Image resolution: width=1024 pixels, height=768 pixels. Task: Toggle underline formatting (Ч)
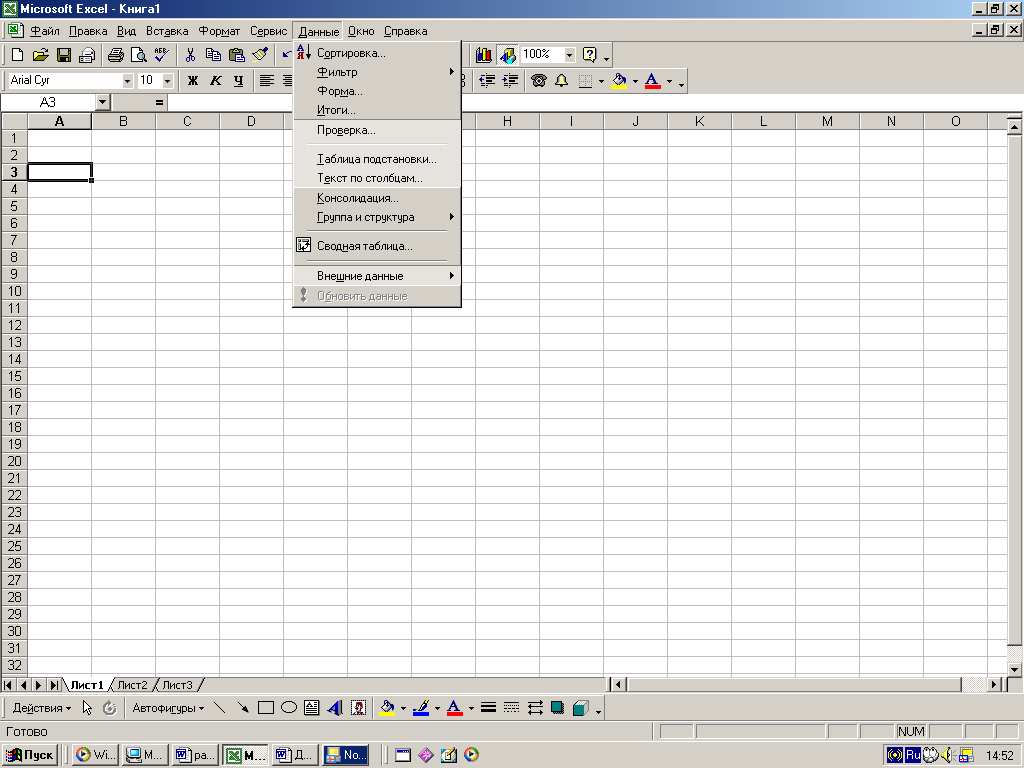[238, 81]
